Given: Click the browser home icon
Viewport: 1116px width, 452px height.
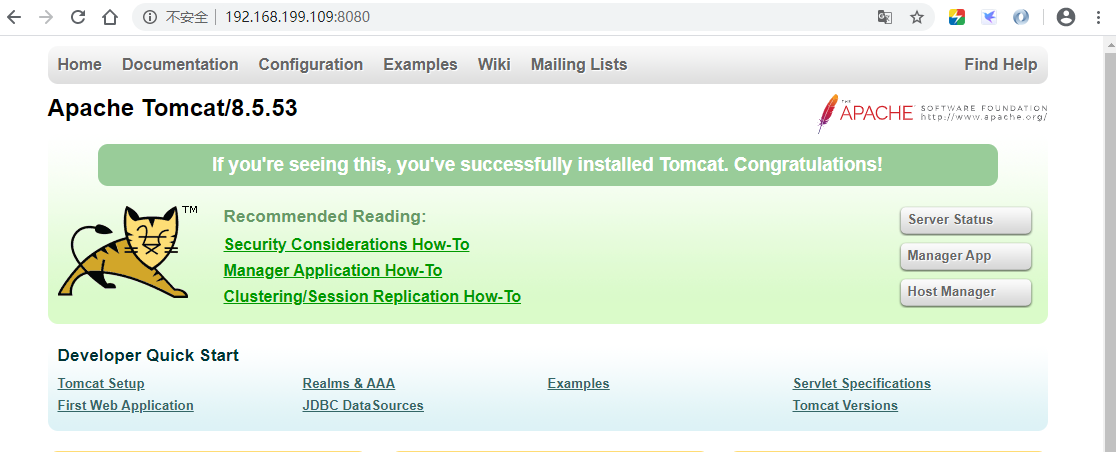Looking at the screenshot, I should point(110,17).
